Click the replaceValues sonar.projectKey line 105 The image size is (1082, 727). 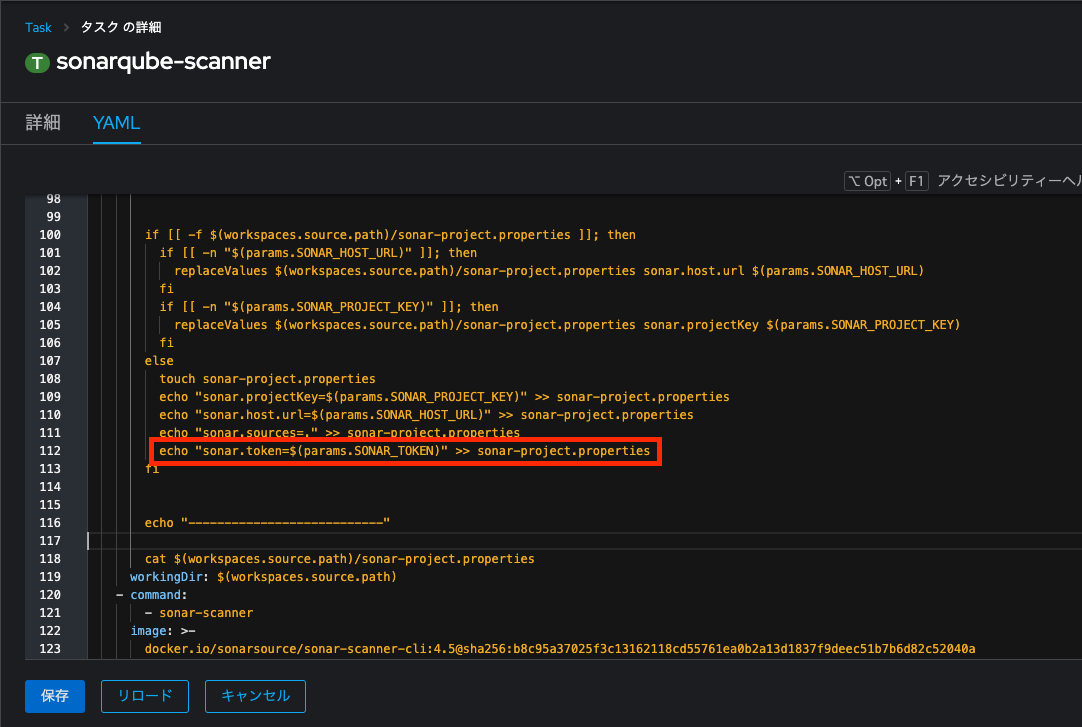(567, 325)
